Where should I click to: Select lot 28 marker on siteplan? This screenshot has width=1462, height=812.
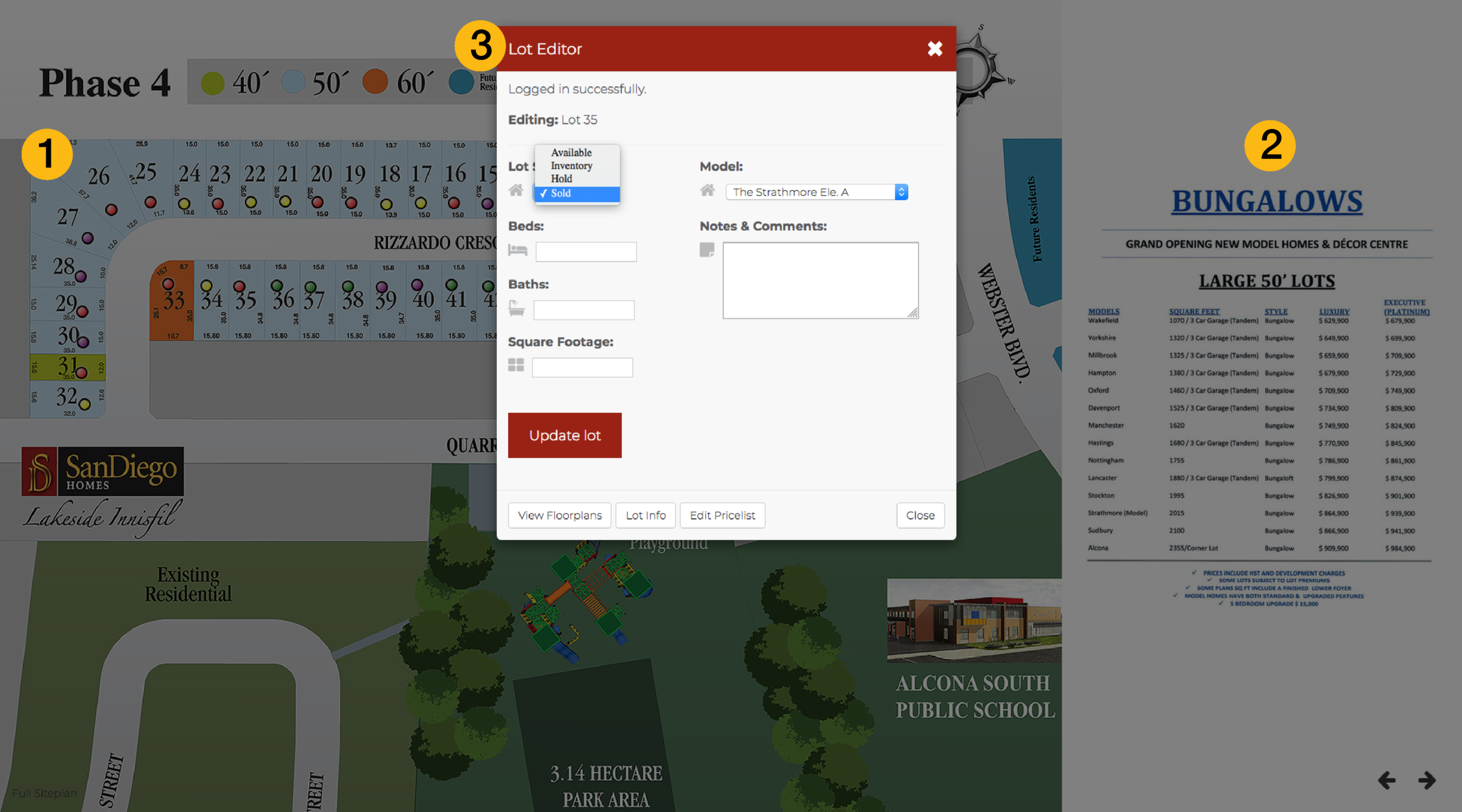(81, 276)
